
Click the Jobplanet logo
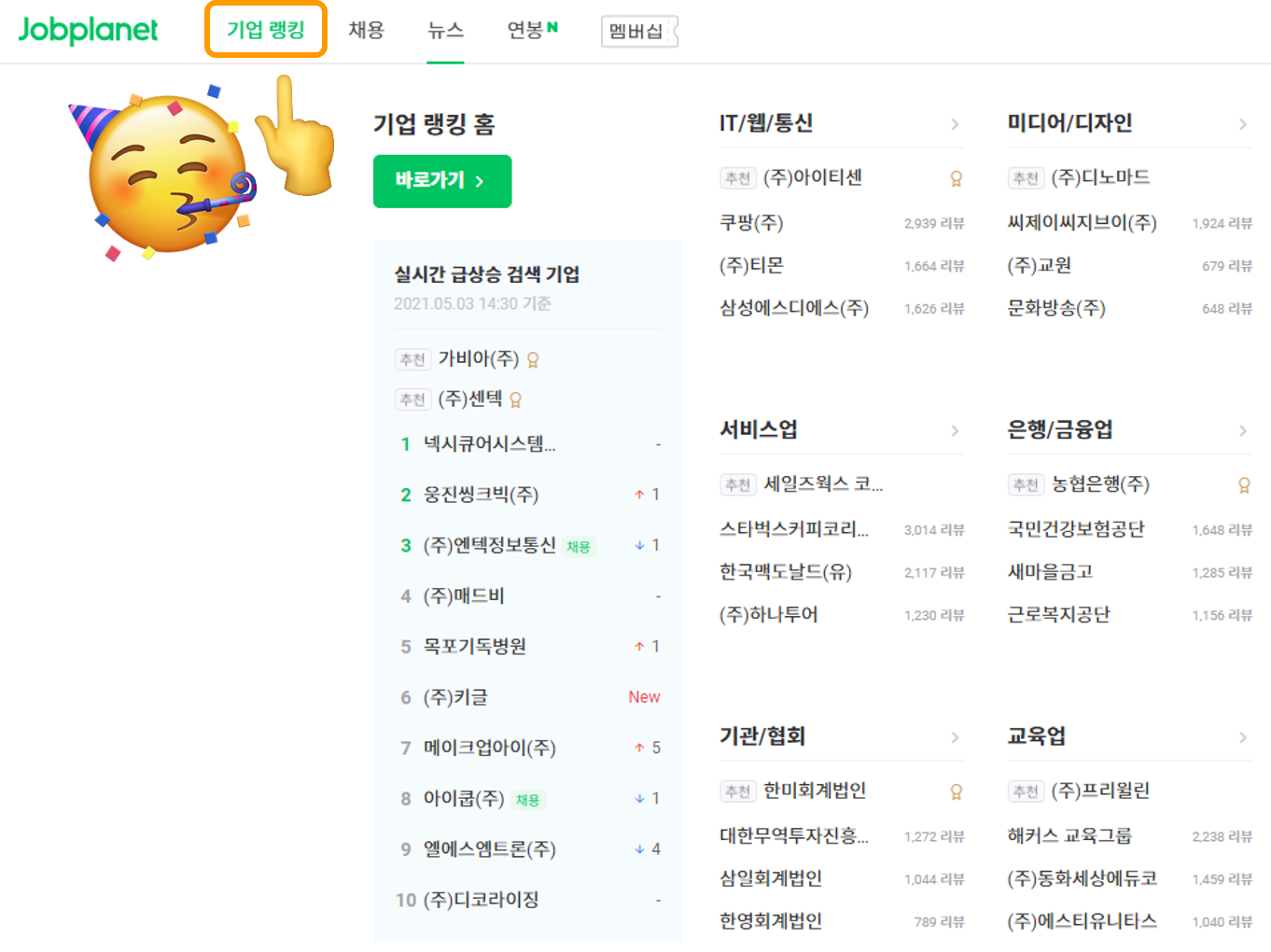pyautogui.click(x=88, y=31)
